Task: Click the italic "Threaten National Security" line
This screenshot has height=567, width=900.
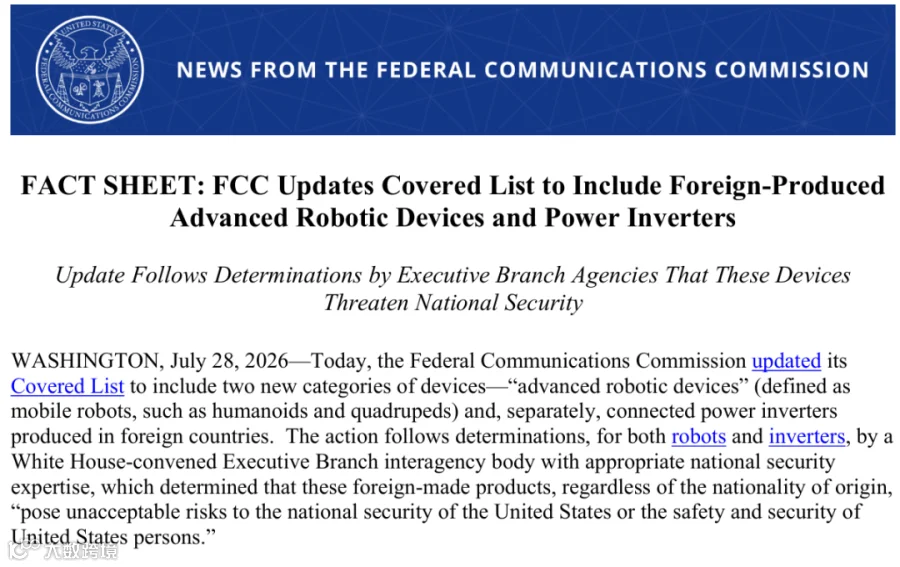Action: (x=453, y=303)
